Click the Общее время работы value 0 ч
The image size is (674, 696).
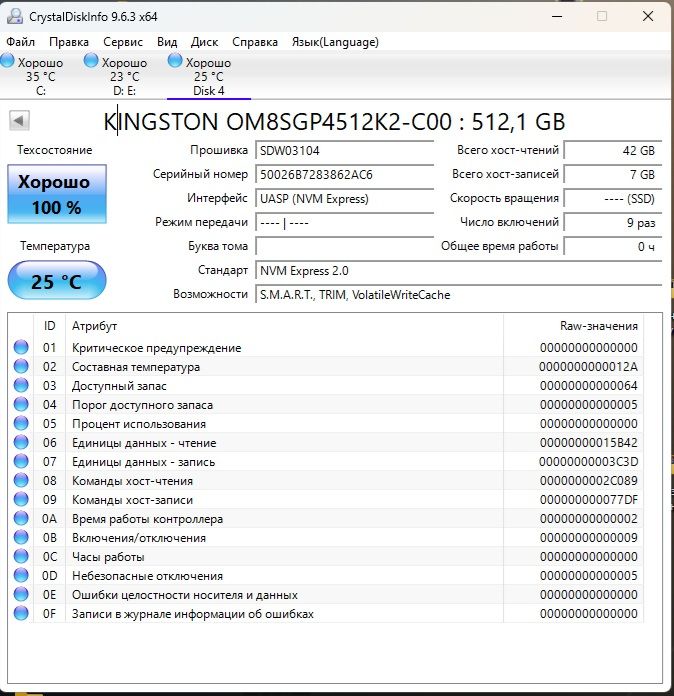[613, 246]
